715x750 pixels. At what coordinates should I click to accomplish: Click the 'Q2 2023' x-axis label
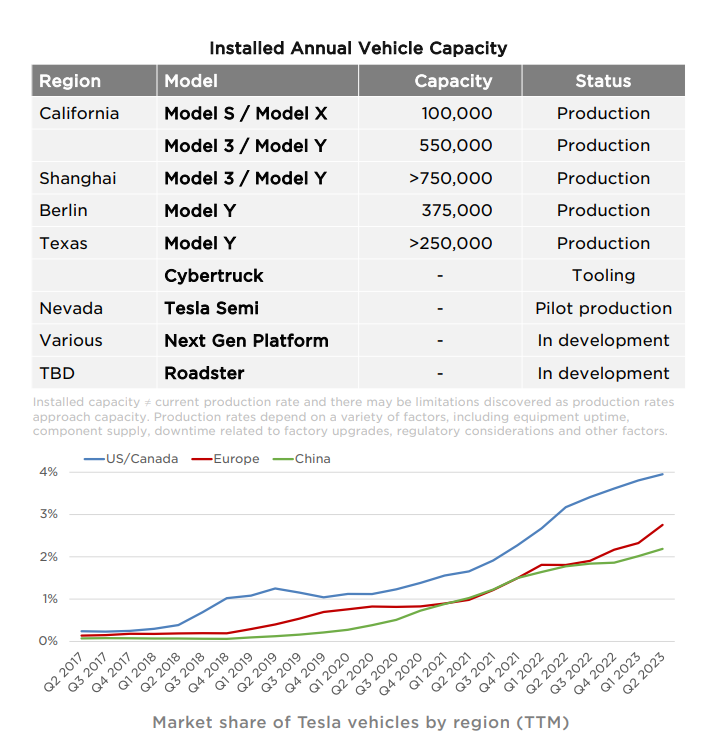pyautogui.click(x=643, y=672)
